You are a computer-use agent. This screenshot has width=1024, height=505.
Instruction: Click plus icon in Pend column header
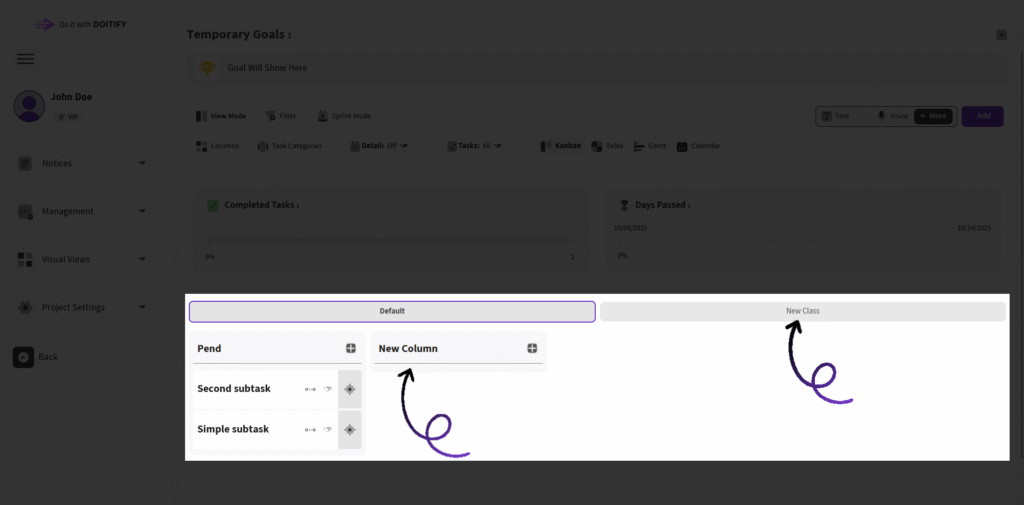351,349
